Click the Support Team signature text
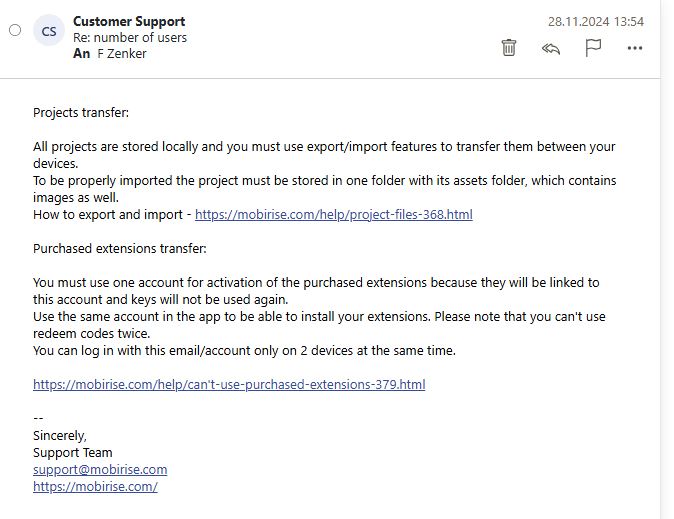Image resolution: width=674 pixels, height=519 pixels. point(73,452)
